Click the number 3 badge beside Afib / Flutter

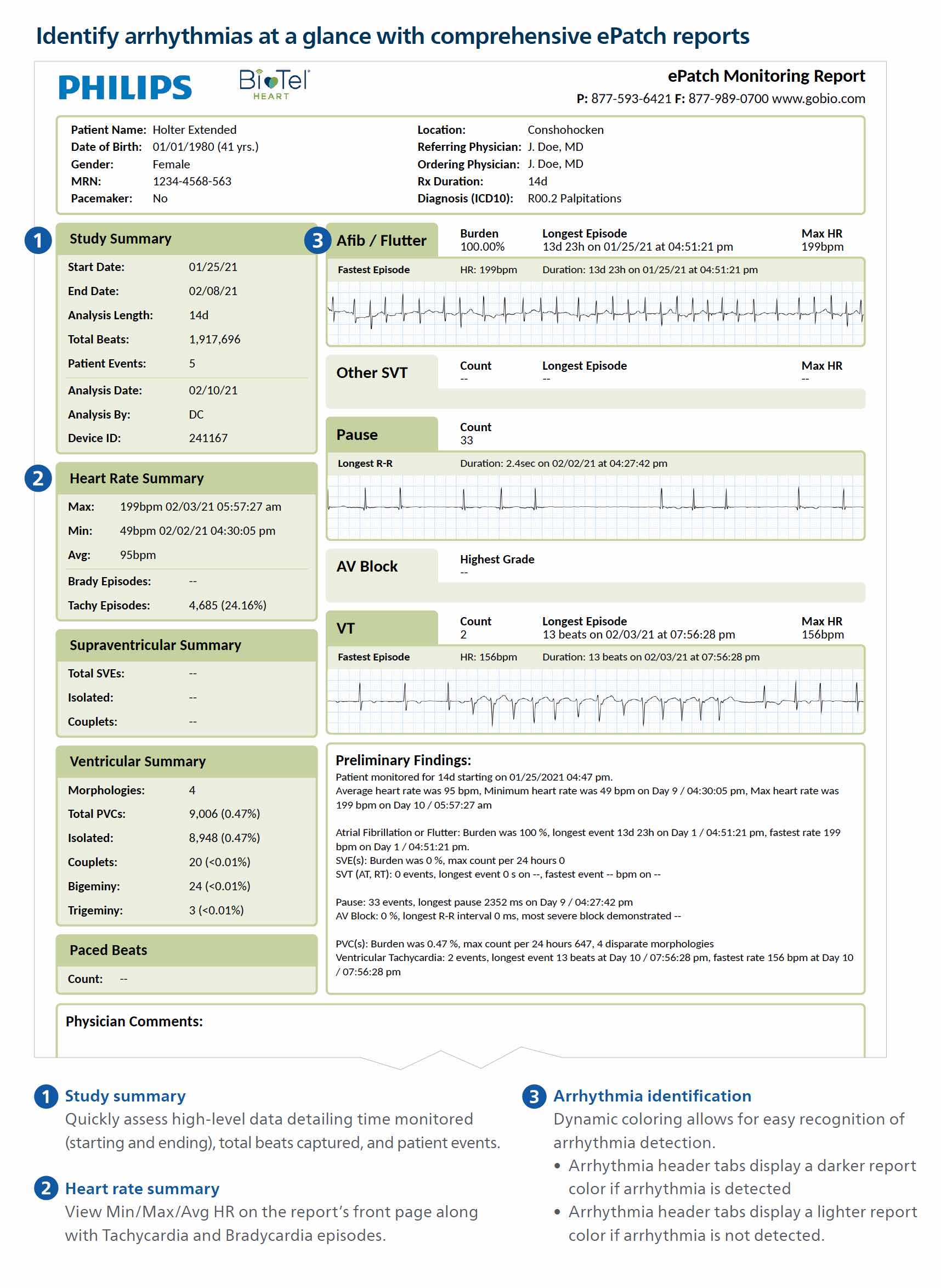pos(318,240)
